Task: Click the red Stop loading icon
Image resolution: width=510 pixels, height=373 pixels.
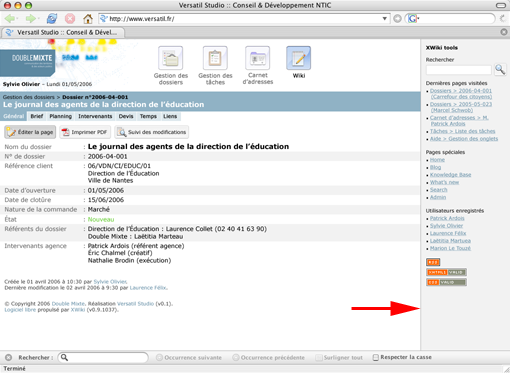Action: [70, 18]
